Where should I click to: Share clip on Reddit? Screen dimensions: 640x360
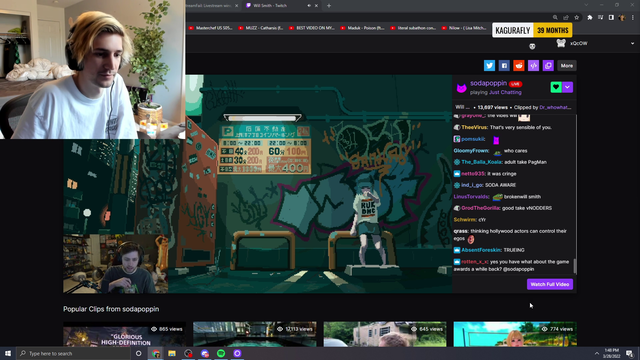click(x=519, y=65)
